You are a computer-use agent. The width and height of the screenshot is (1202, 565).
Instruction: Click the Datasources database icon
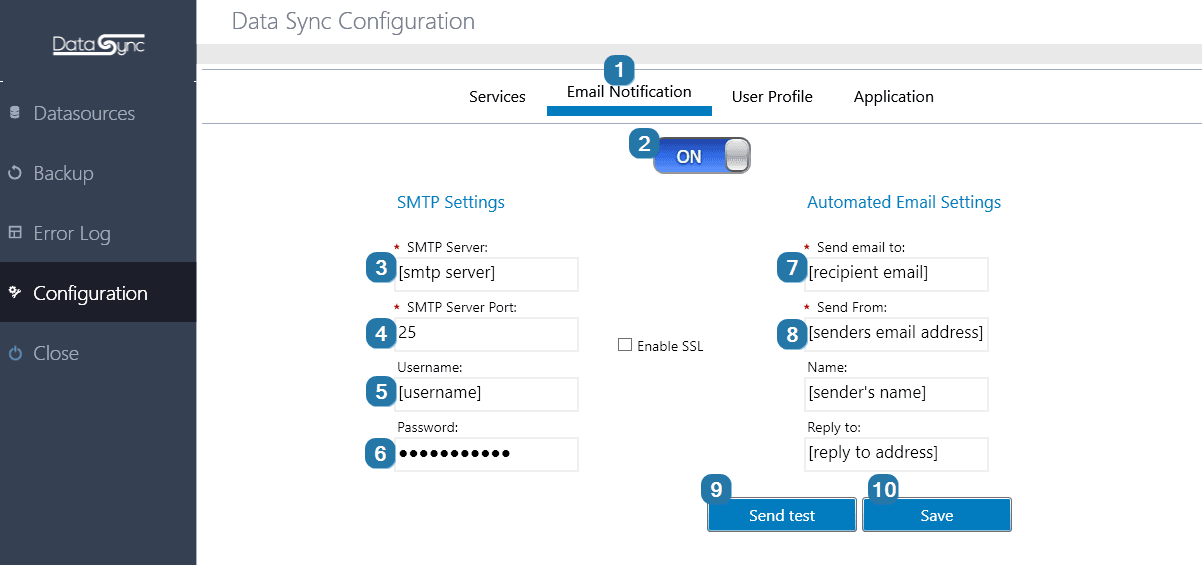coord(14,113)
